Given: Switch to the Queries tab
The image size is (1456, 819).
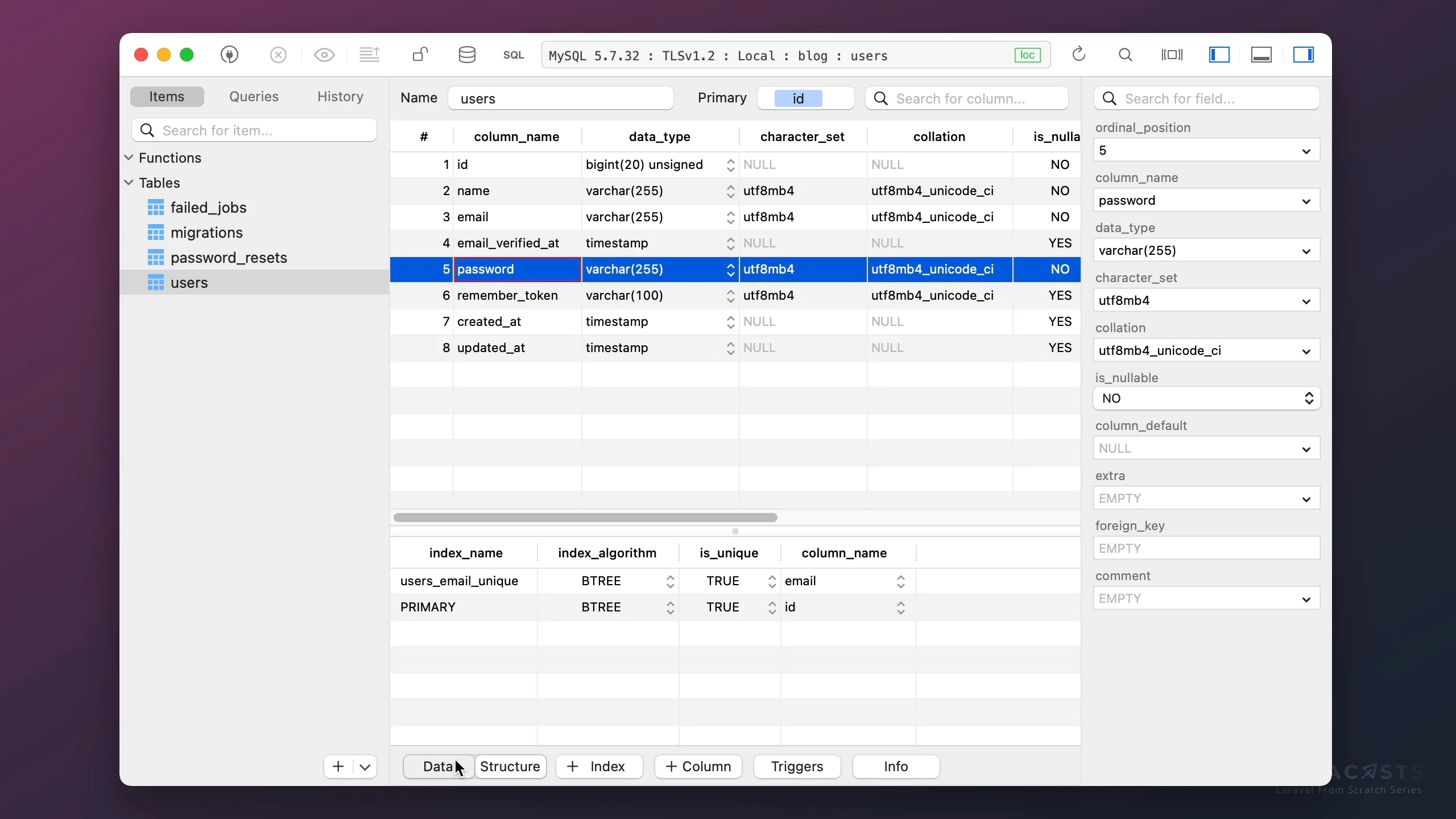Looking at the screenshot, I should point(254,97).
